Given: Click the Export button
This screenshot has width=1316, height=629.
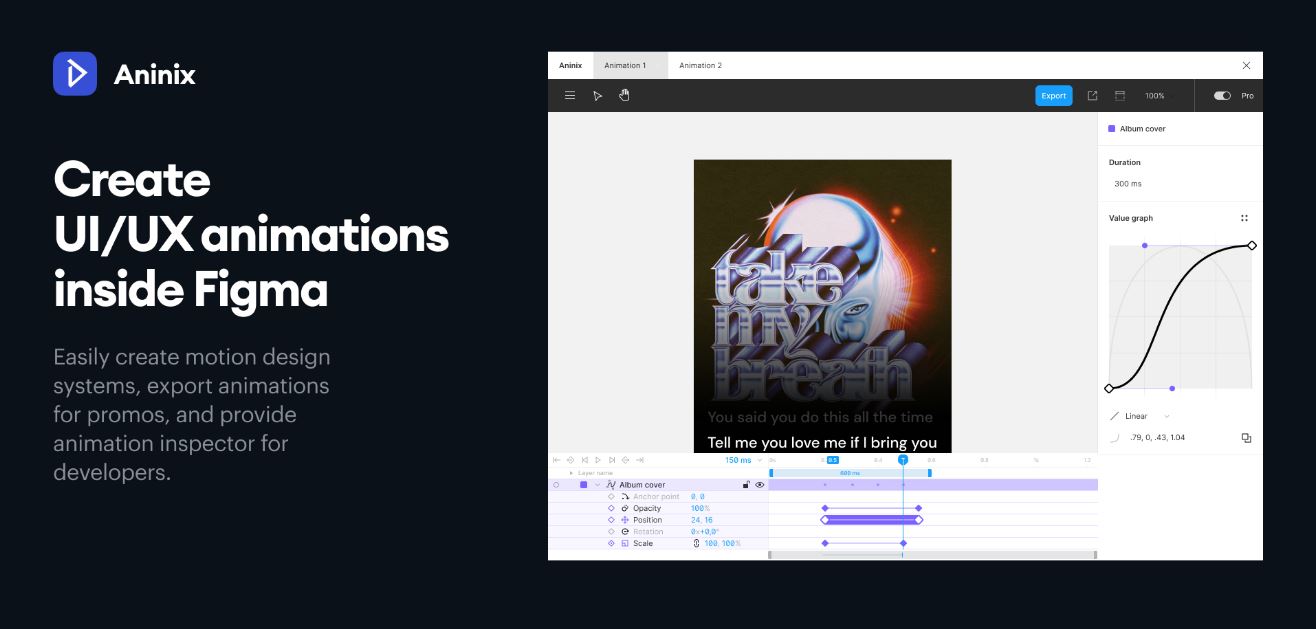Looking at the screenshot, I should (x=1054, y=96).
